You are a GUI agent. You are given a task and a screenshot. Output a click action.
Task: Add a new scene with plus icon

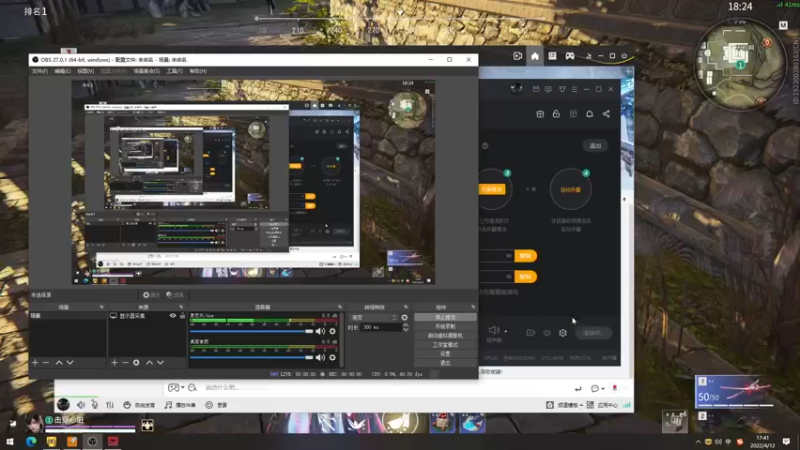pos(35,362)
